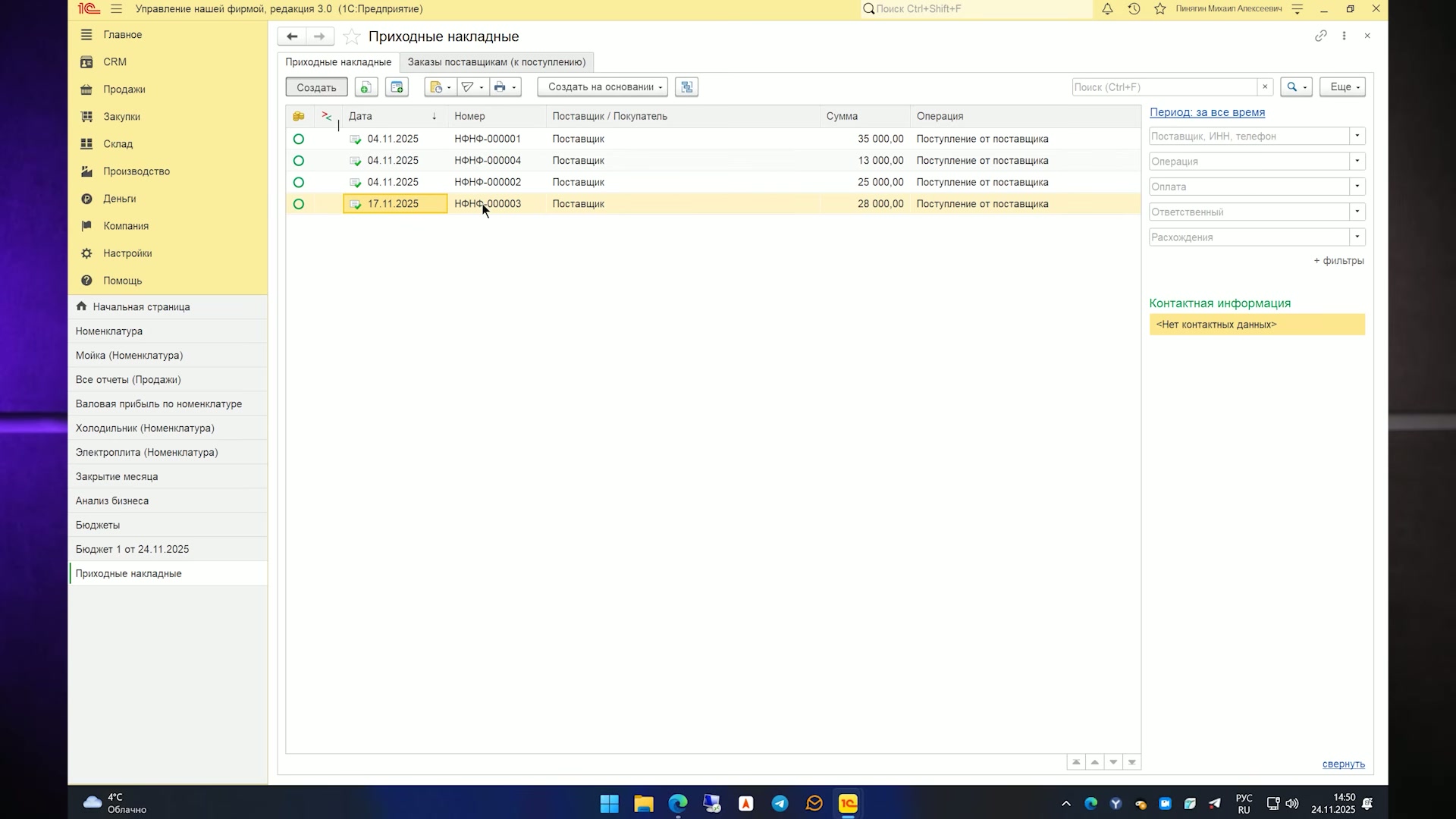The image size is (1456, 819).
Task: Open Период: за все время link
Action: (1207, 112)
